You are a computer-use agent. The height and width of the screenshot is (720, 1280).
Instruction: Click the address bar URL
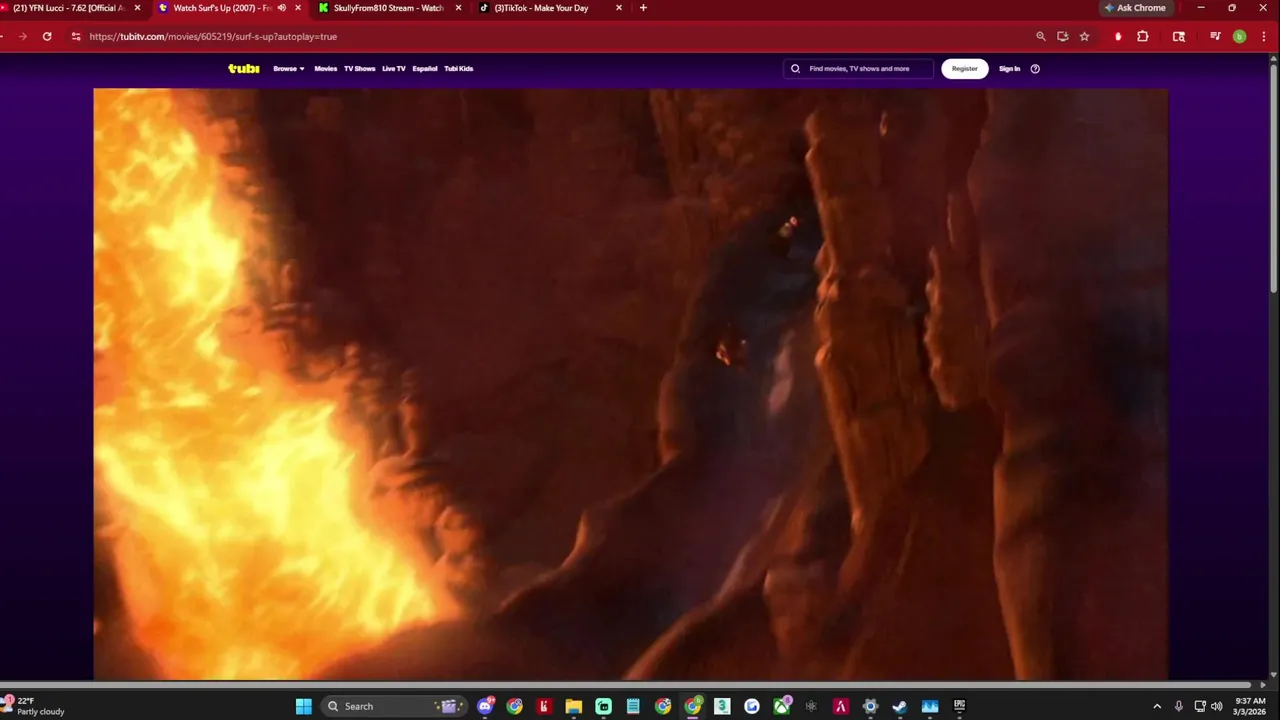coord(213,36)
